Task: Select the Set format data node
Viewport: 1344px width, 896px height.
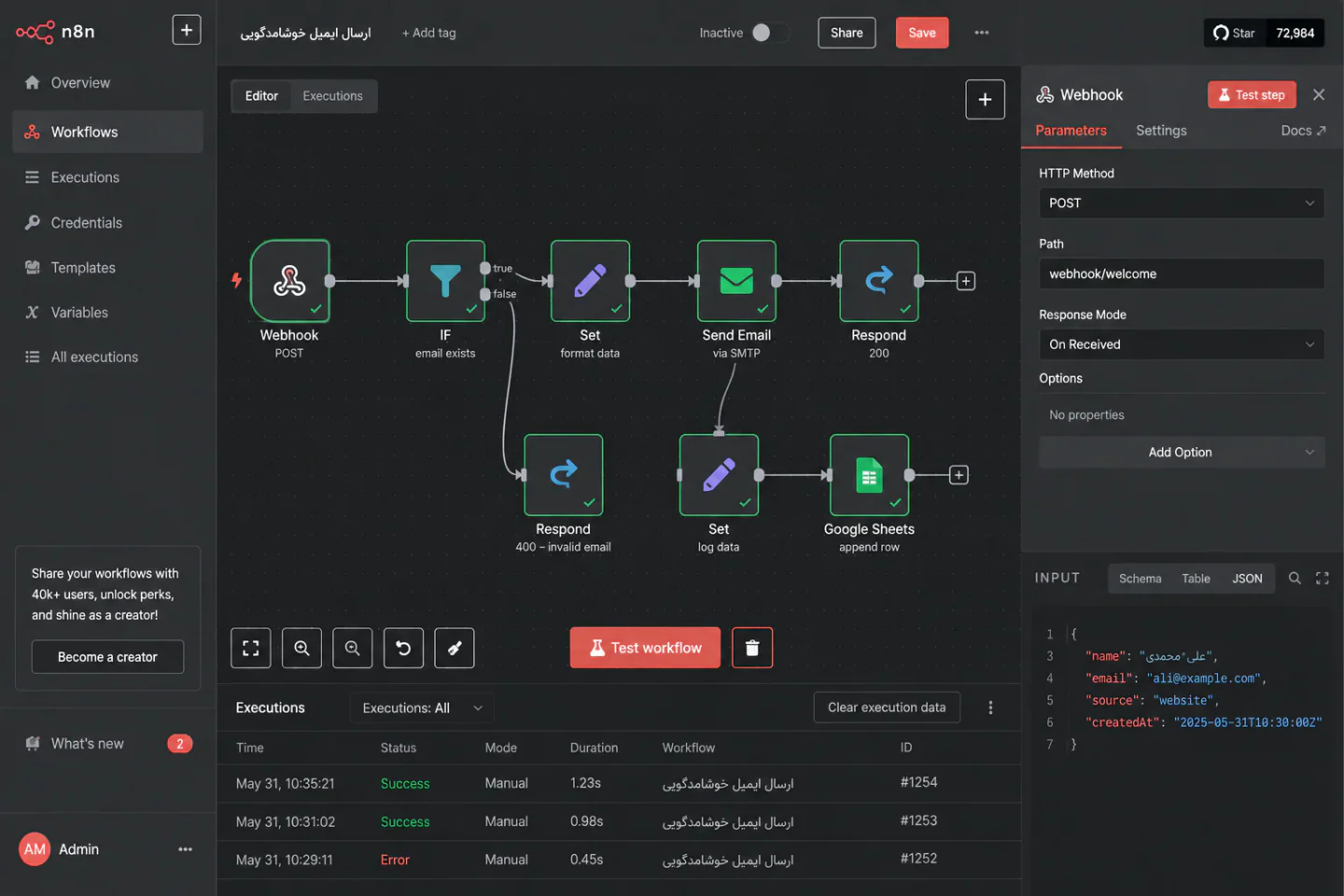Action: tap(590, 281)
